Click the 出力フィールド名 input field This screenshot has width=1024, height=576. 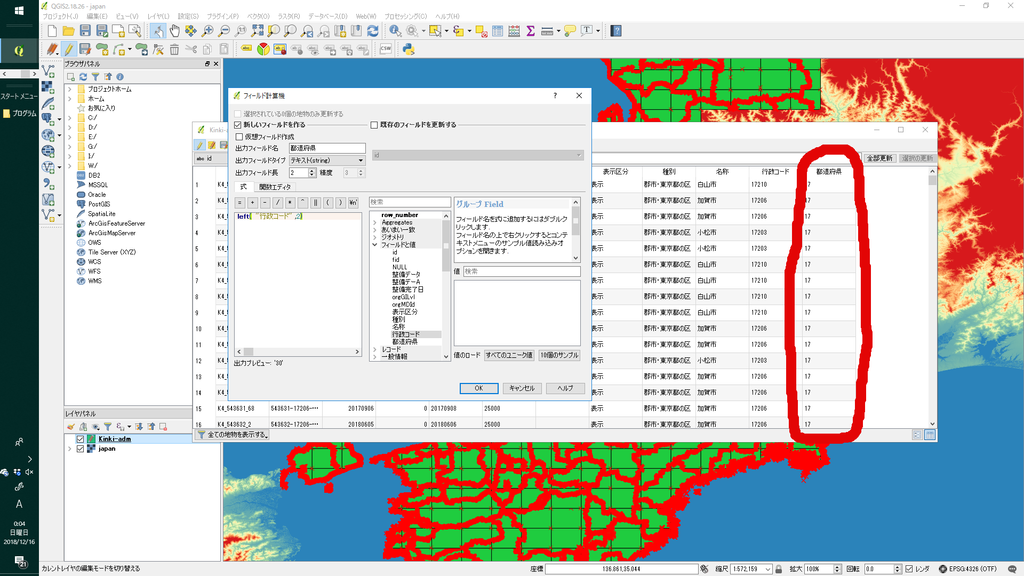327,148
